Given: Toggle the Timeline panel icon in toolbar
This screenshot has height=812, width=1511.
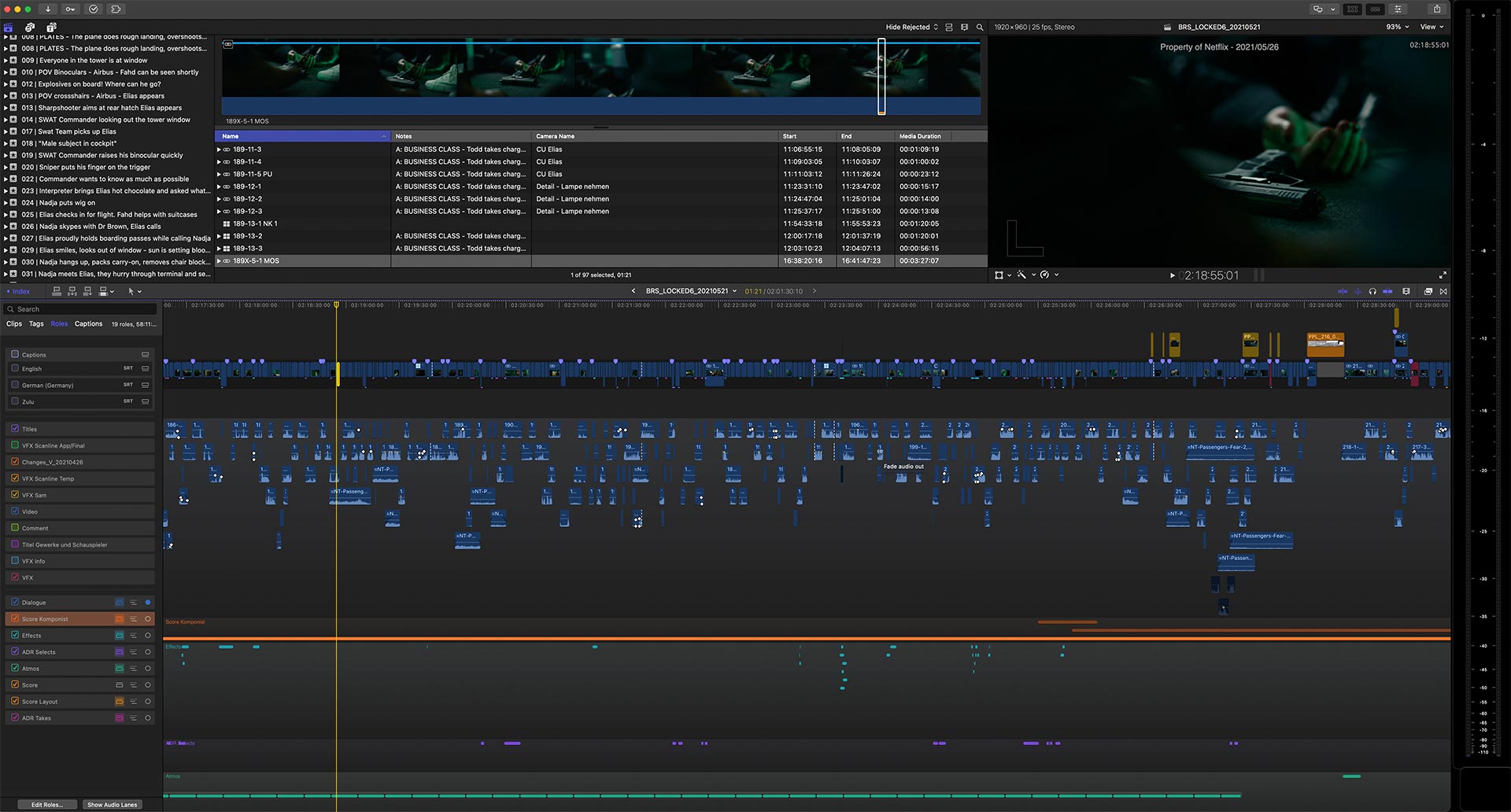Looking at the screenshot, I should (x=1375, y=9).
